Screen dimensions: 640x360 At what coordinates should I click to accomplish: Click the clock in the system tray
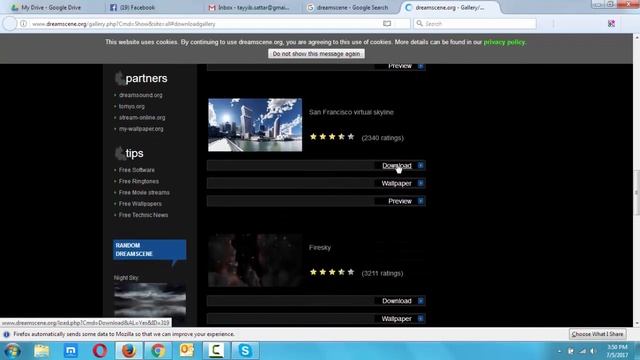point(617,351)
